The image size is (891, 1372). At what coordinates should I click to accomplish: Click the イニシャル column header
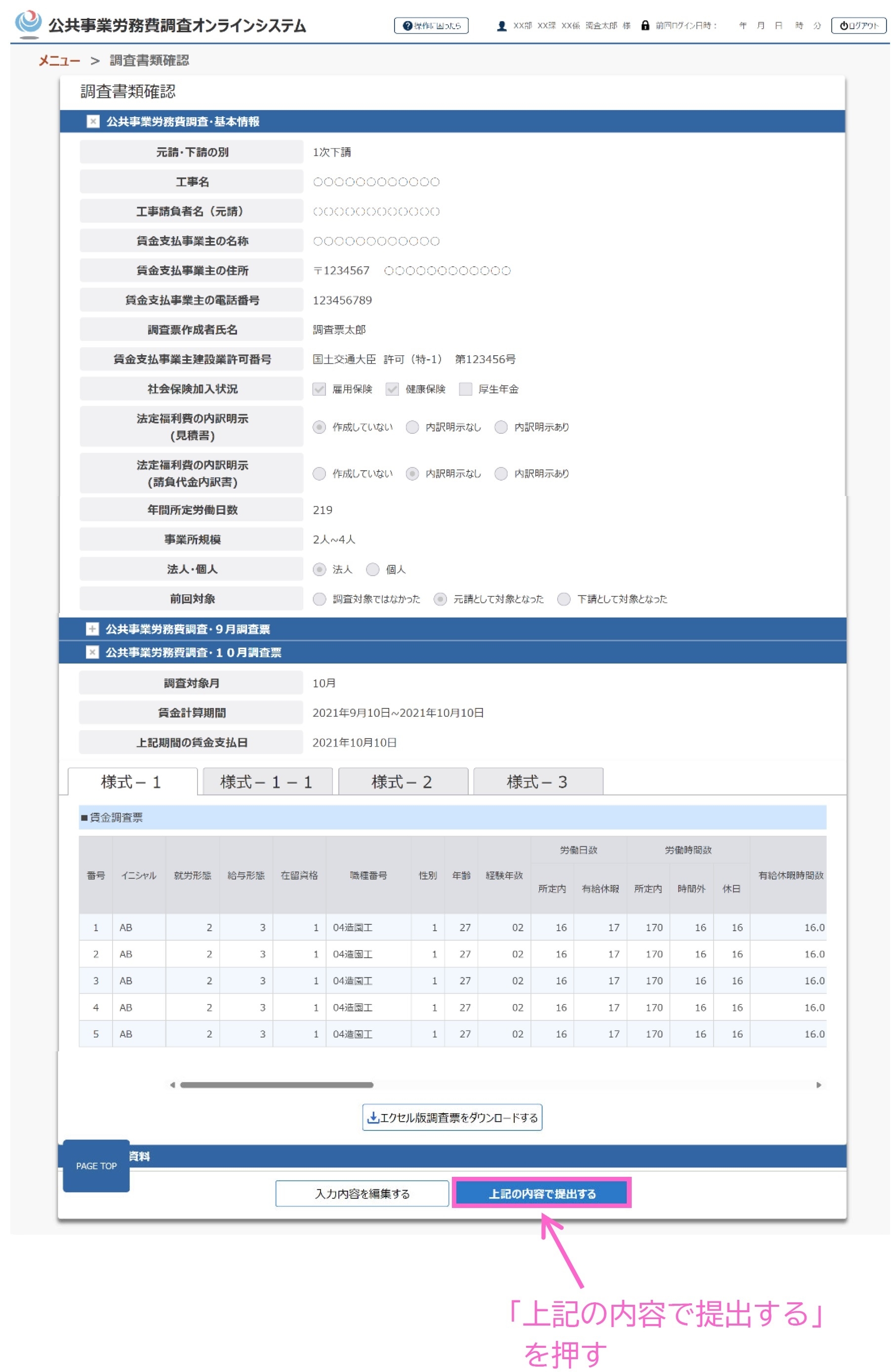tap(138, 874)
